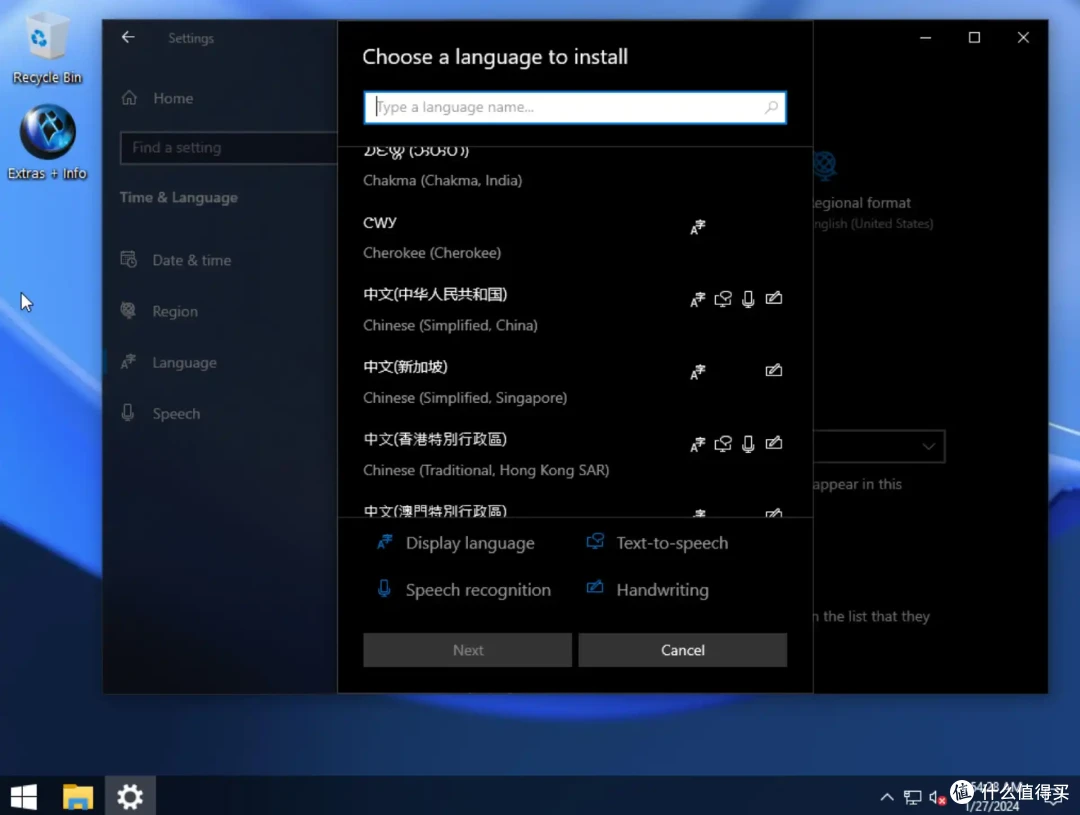This screenshot has height=815, width=1080.
Task: Maximize the Settings window
Action: (975, 38)
